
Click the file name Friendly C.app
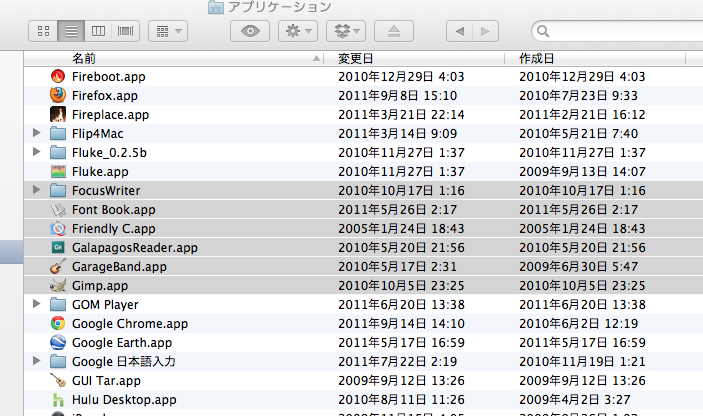pos(113,229)
